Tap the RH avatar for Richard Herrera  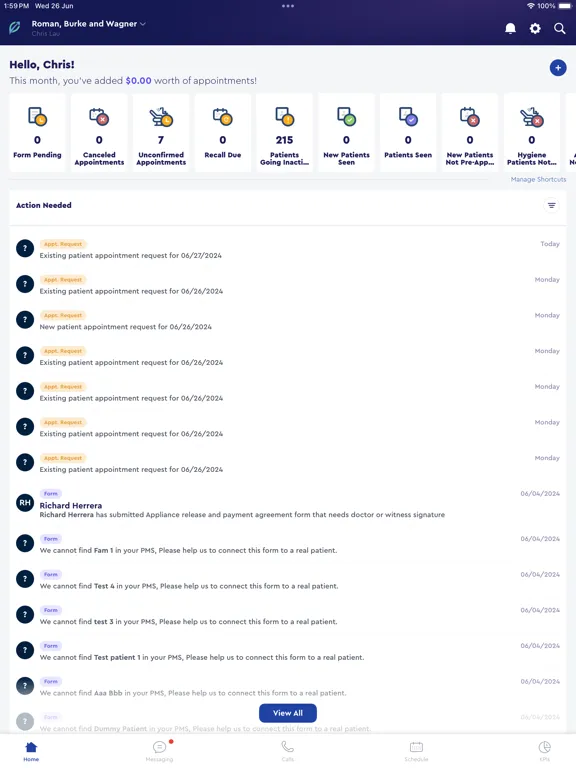pyautogui.click(x=25, y=503)
